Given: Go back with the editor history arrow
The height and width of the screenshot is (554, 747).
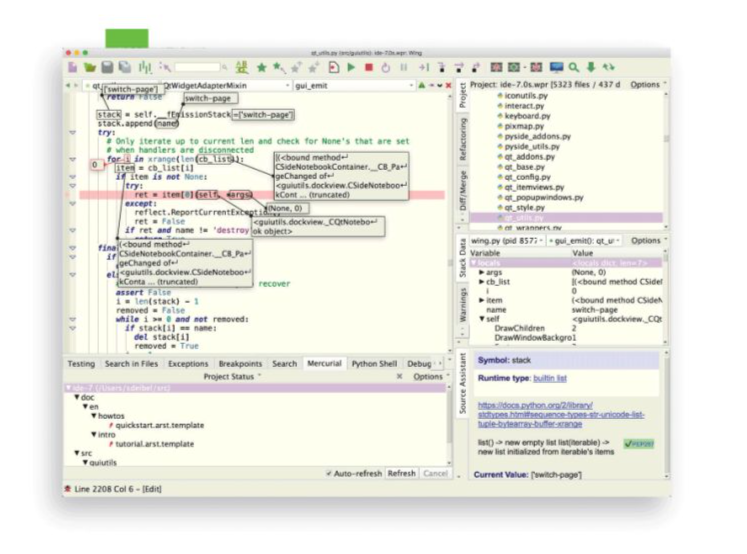Looking at the screenshot, I should click(x=68, y=85).
